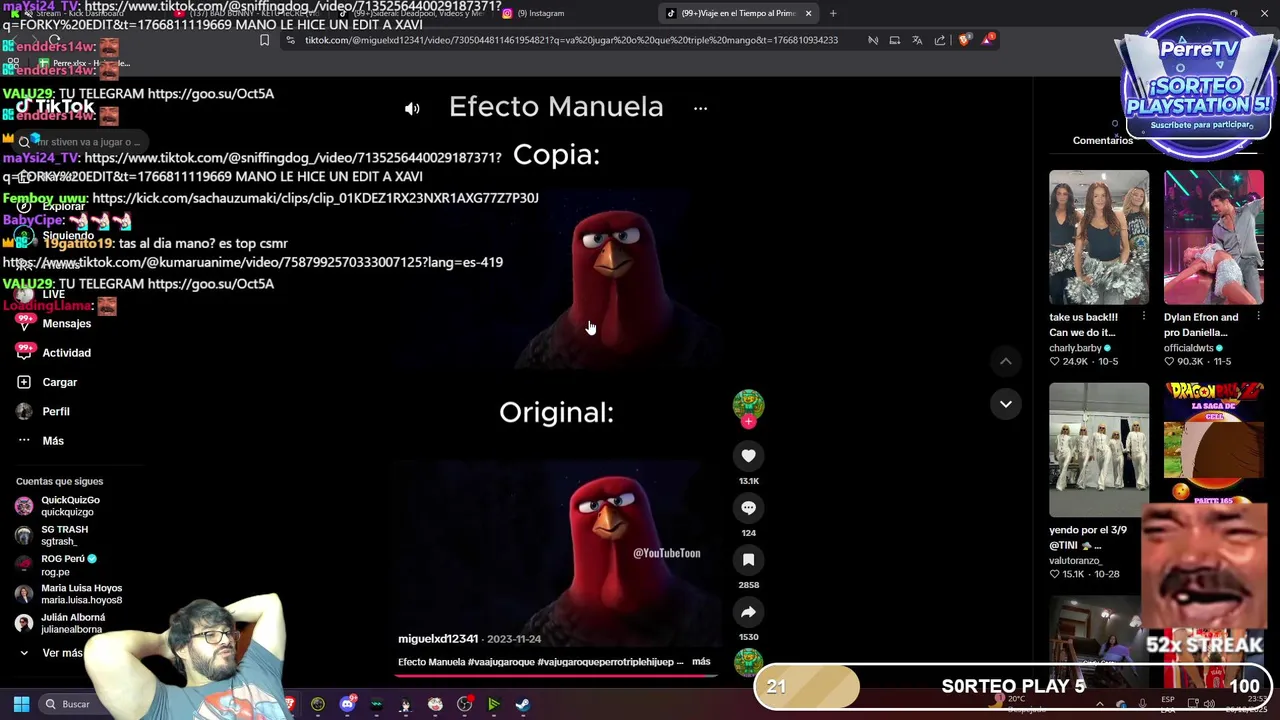1280x720 pixels.
Task: Save video with bookmark icon showing 2858
Action: (x=748, y=560)
